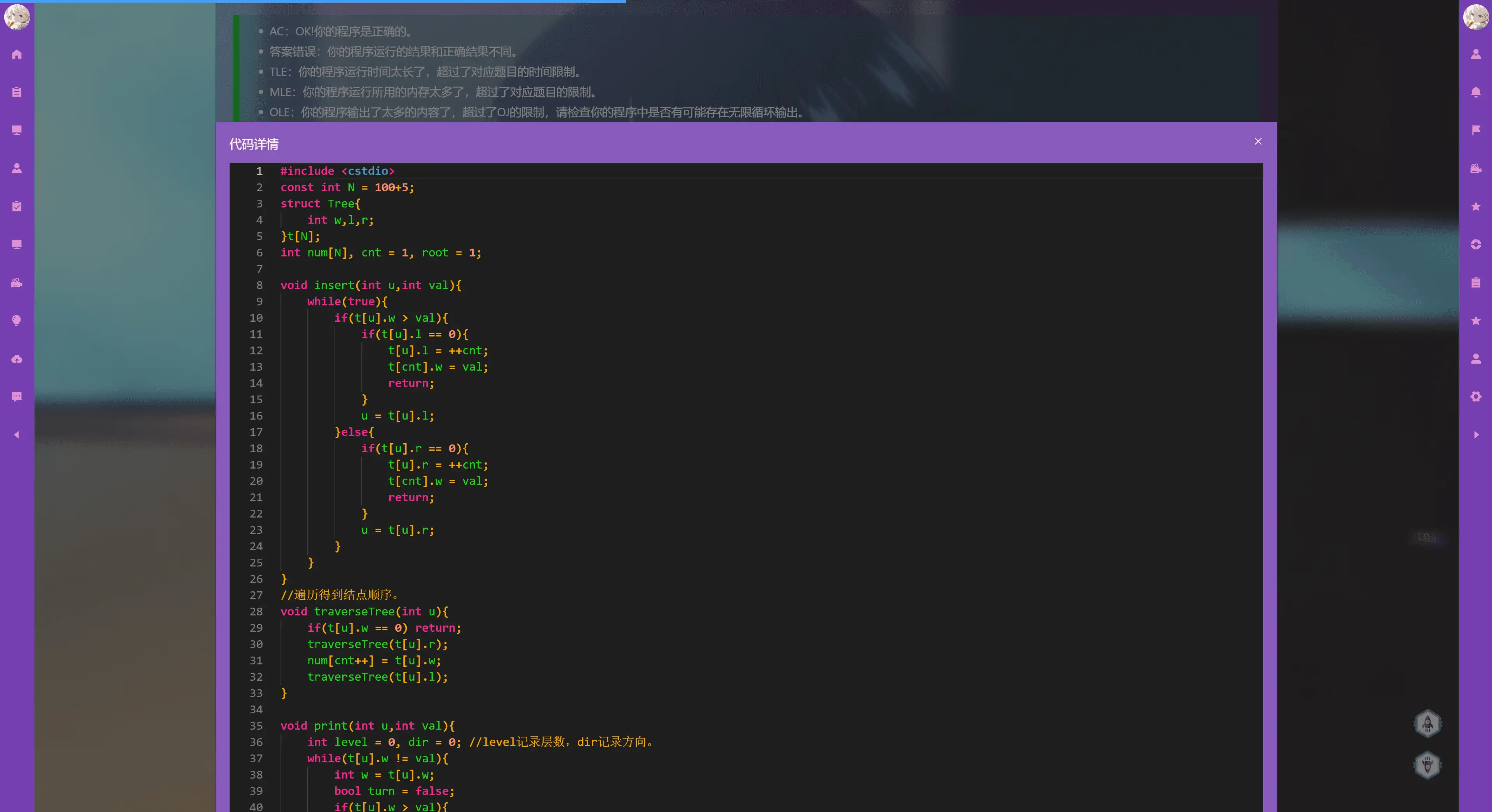Click the hexagon floating button below rocket
1492x812 pixels.
click(x=1427, y=765)
